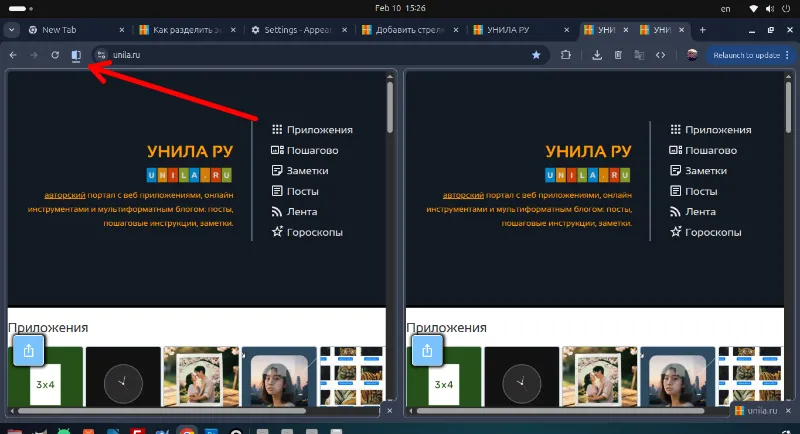
Task: Click the 'en' keyboard language indicator
Action: pos(725,9)
